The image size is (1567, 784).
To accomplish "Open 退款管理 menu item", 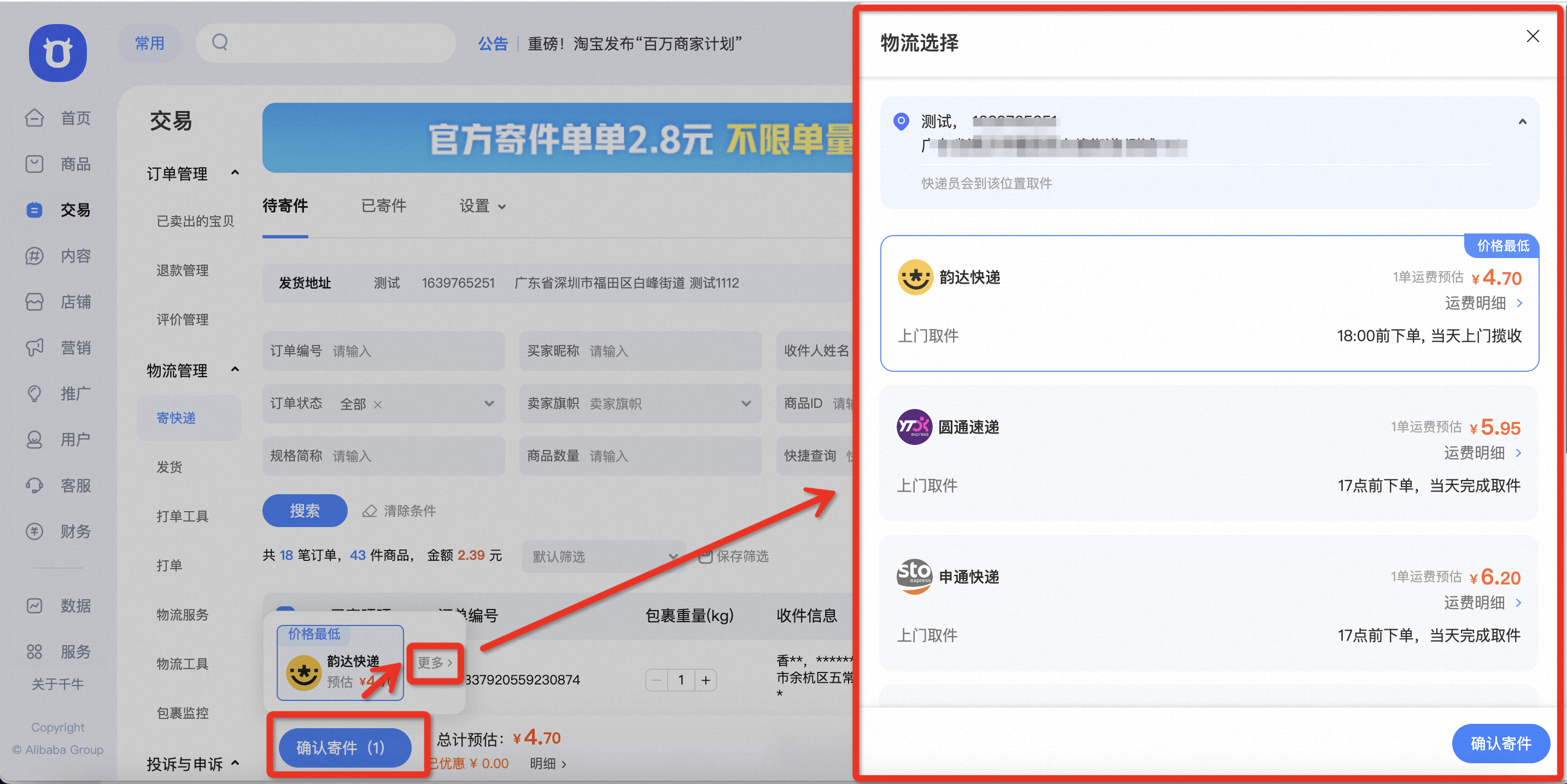I will tap(183, 271).
